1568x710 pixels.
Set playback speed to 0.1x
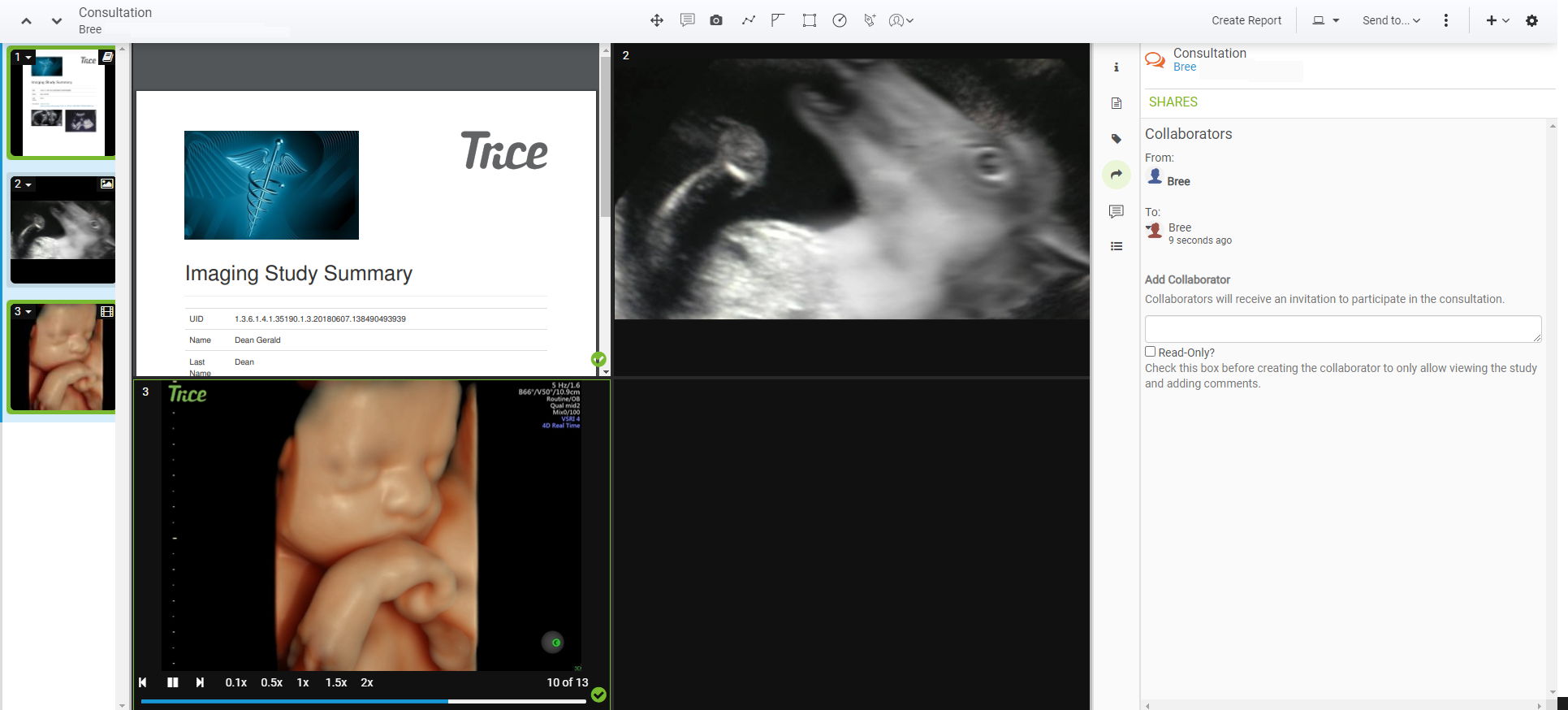[x=236, y=682]
